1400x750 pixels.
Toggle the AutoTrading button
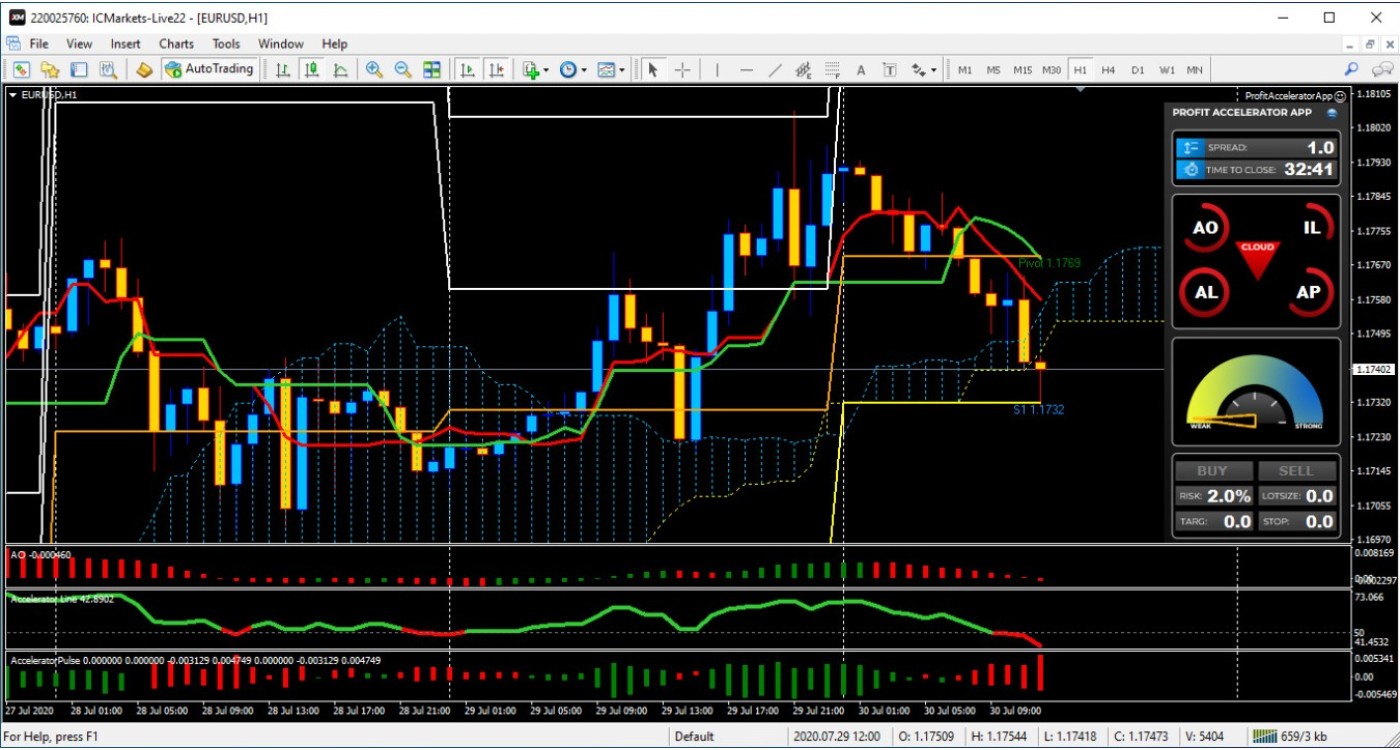pos(210,70)
